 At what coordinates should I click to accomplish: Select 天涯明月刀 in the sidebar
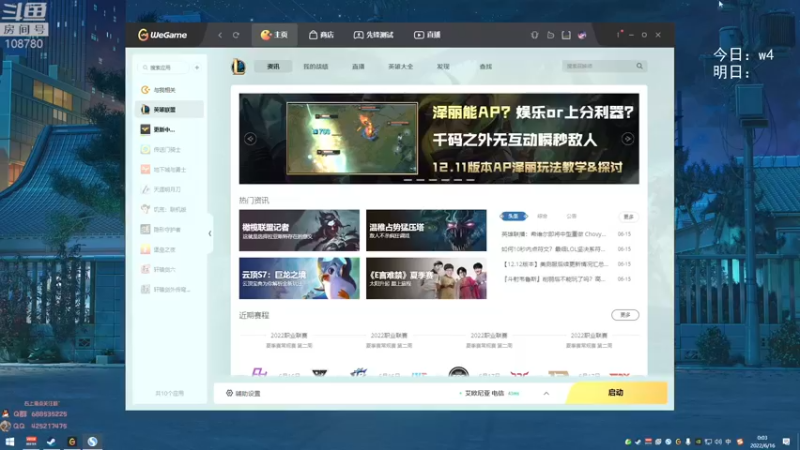(x=169, y=189)
